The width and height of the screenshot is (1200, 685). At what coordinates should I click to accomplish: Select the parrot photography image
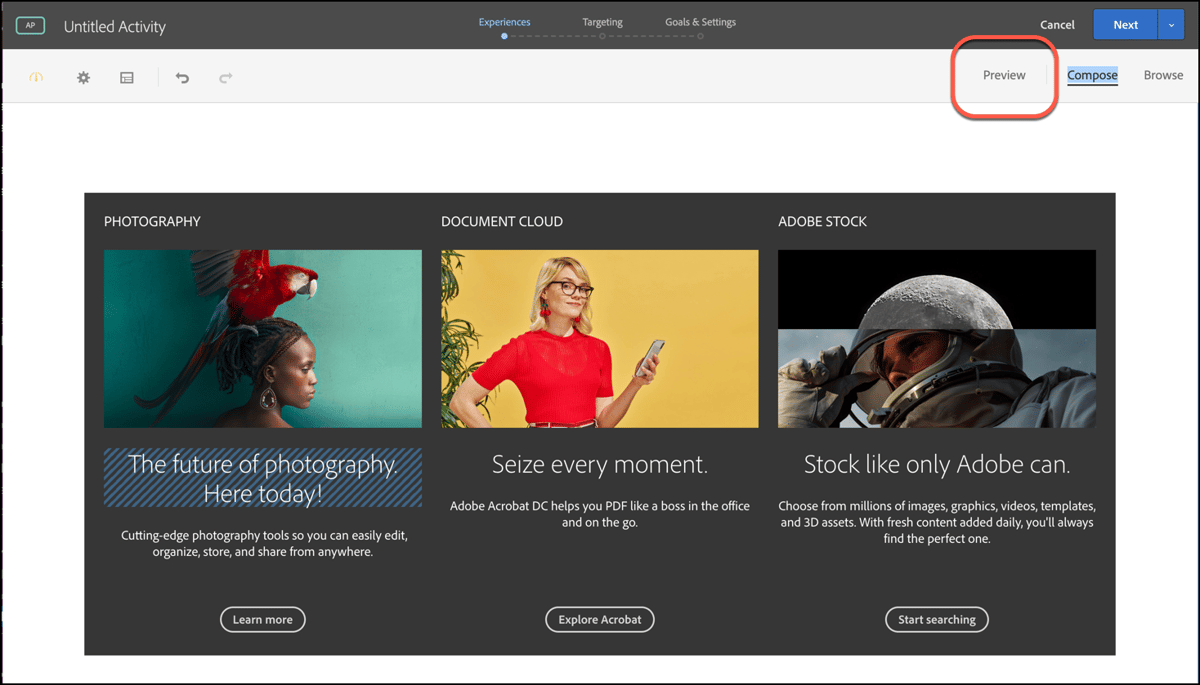263,339
